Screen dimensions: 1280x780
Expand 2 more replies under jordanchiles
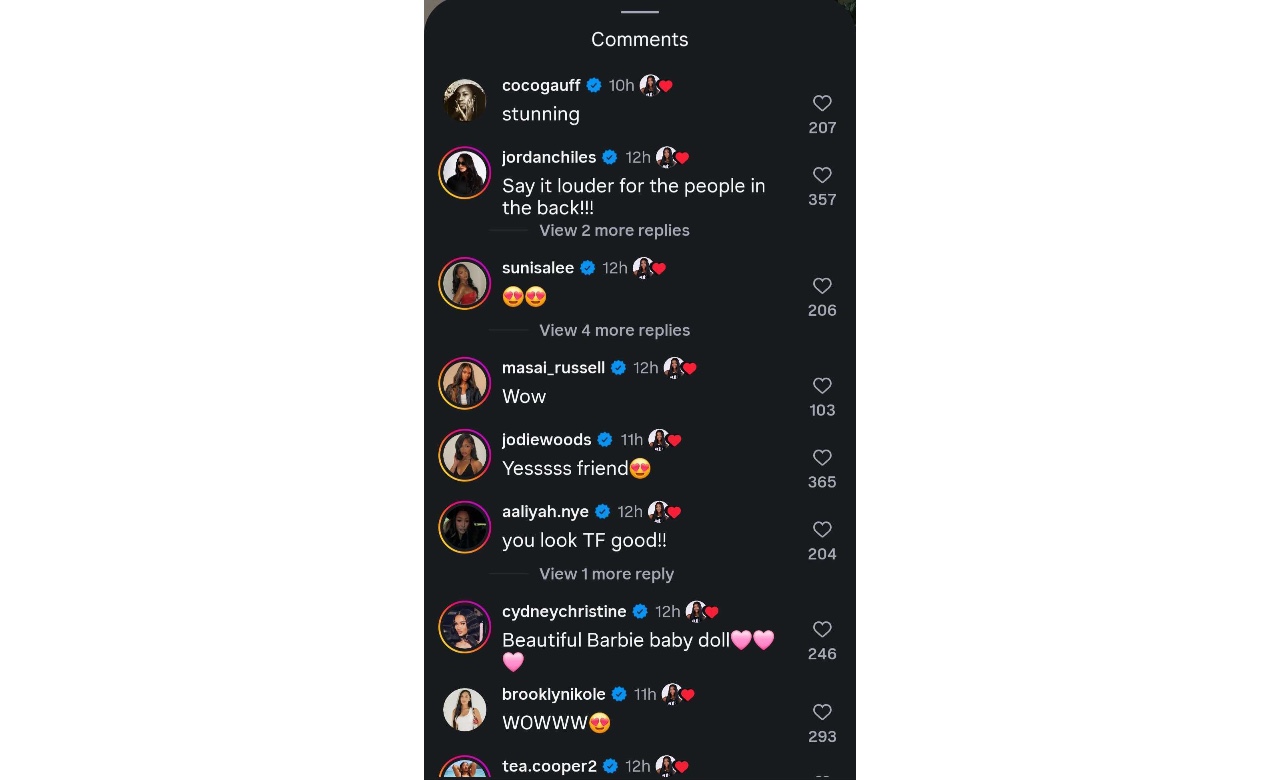click(x=614, y=231)
